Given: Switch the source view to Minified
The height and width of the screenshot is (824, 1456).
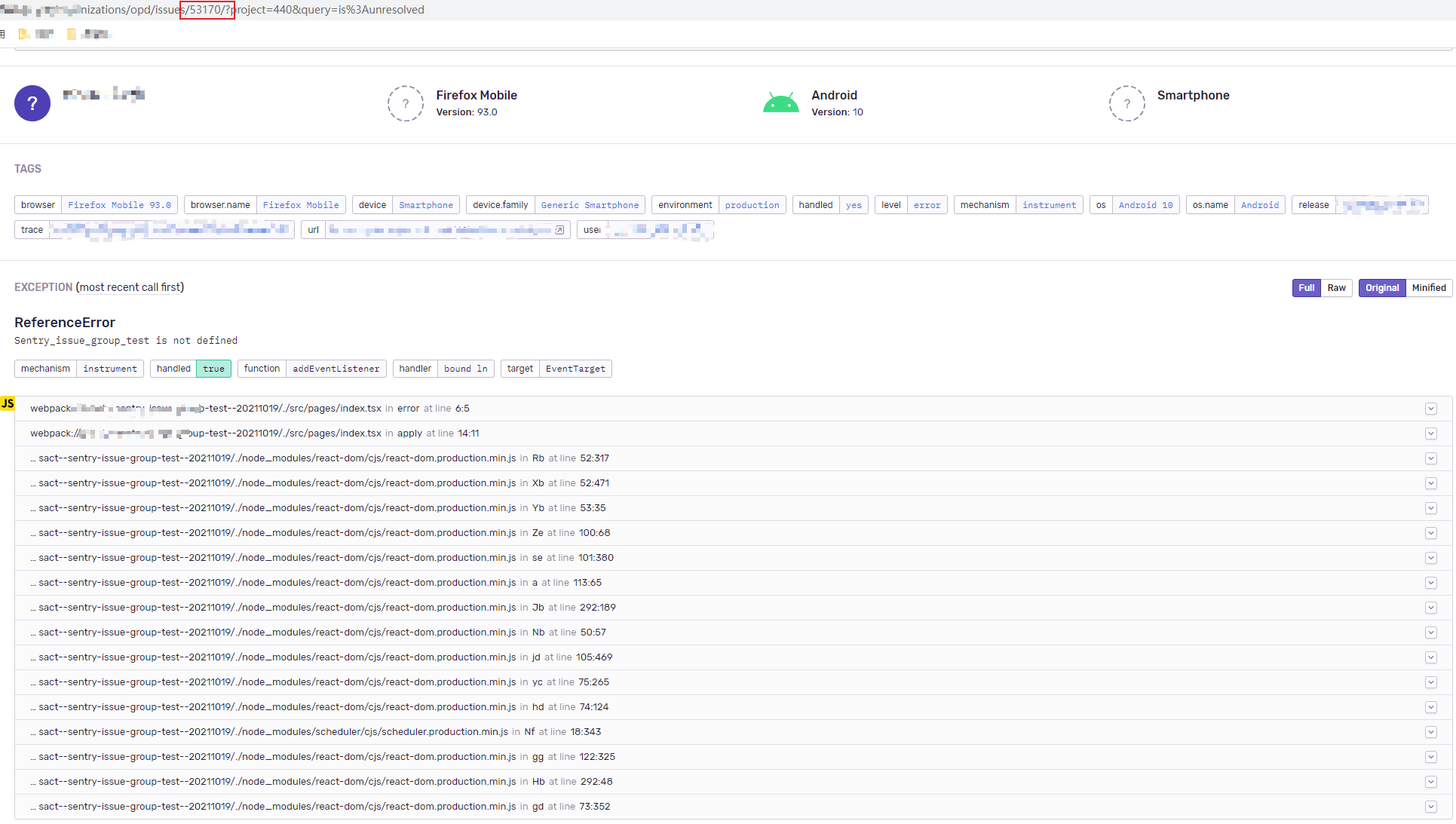Looking at the screenshot, I should click(1429, 288).
